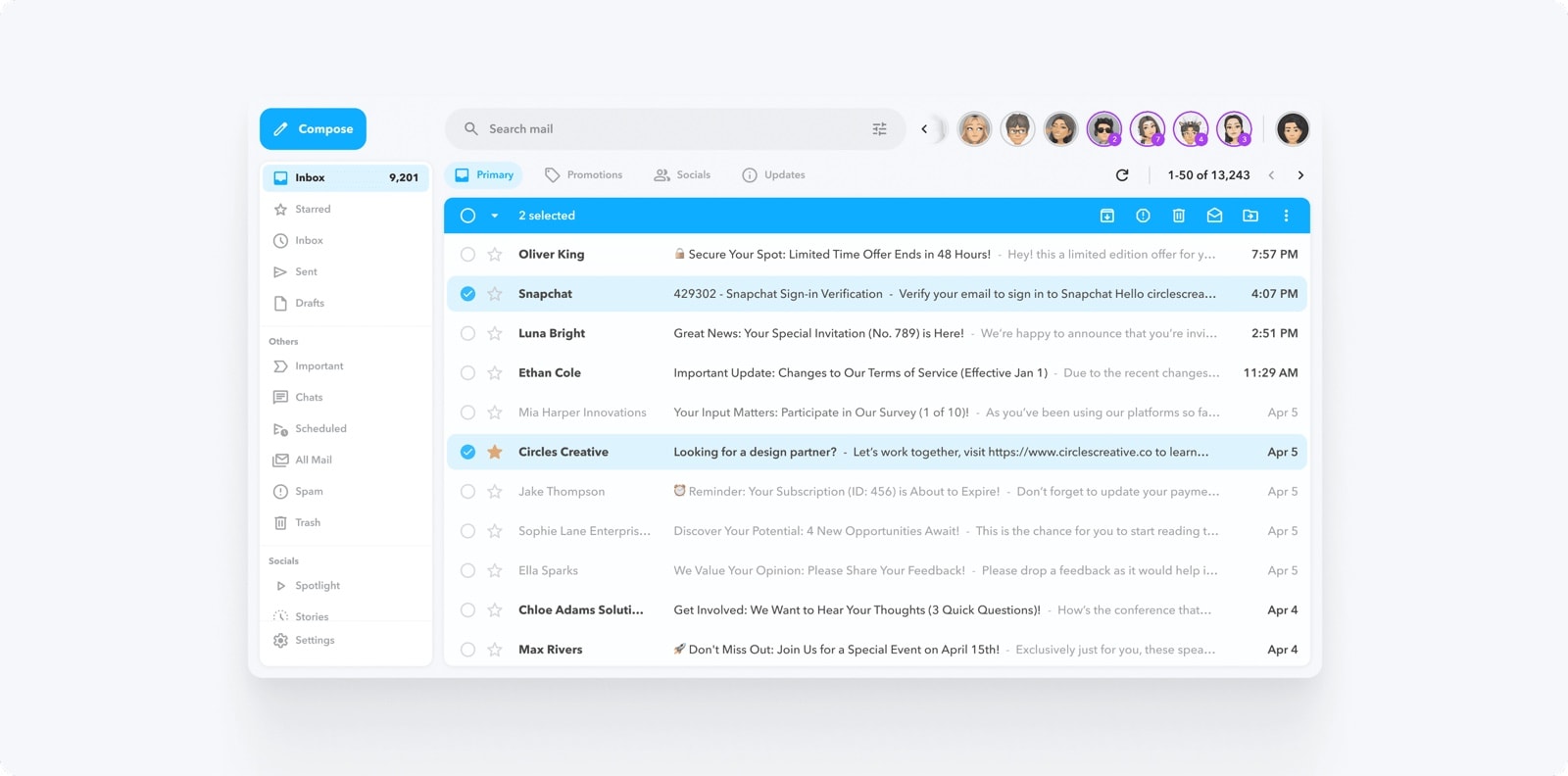Open All Mail in sidebar
The height and width of the screenshot is (776, 1568).
click(x=346, y=460)
